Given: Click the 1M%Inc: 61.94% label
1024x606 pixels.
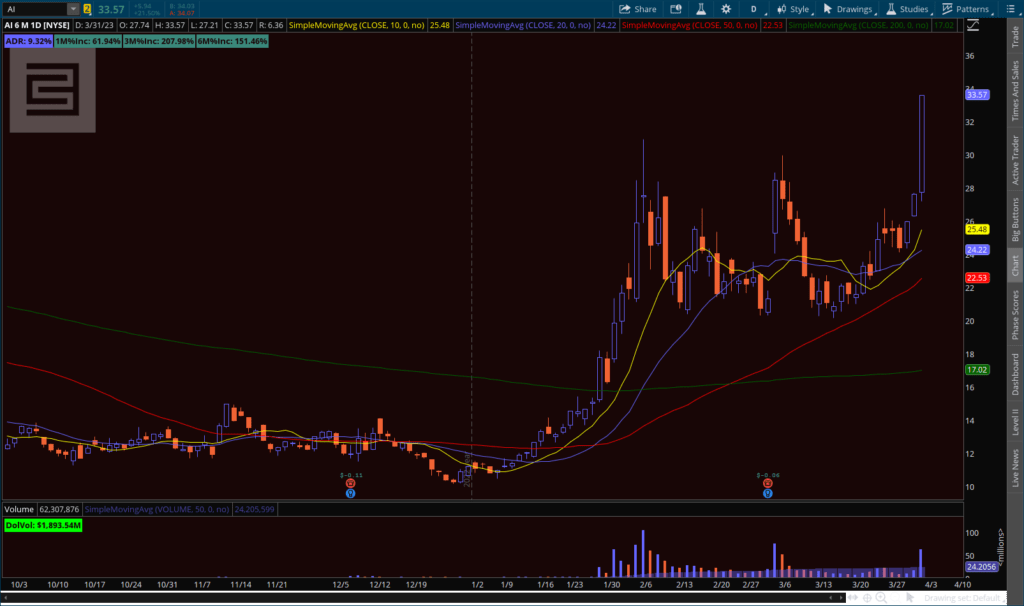Looking at the screenshot, I should pyautogui.click(x=88, y=41).
